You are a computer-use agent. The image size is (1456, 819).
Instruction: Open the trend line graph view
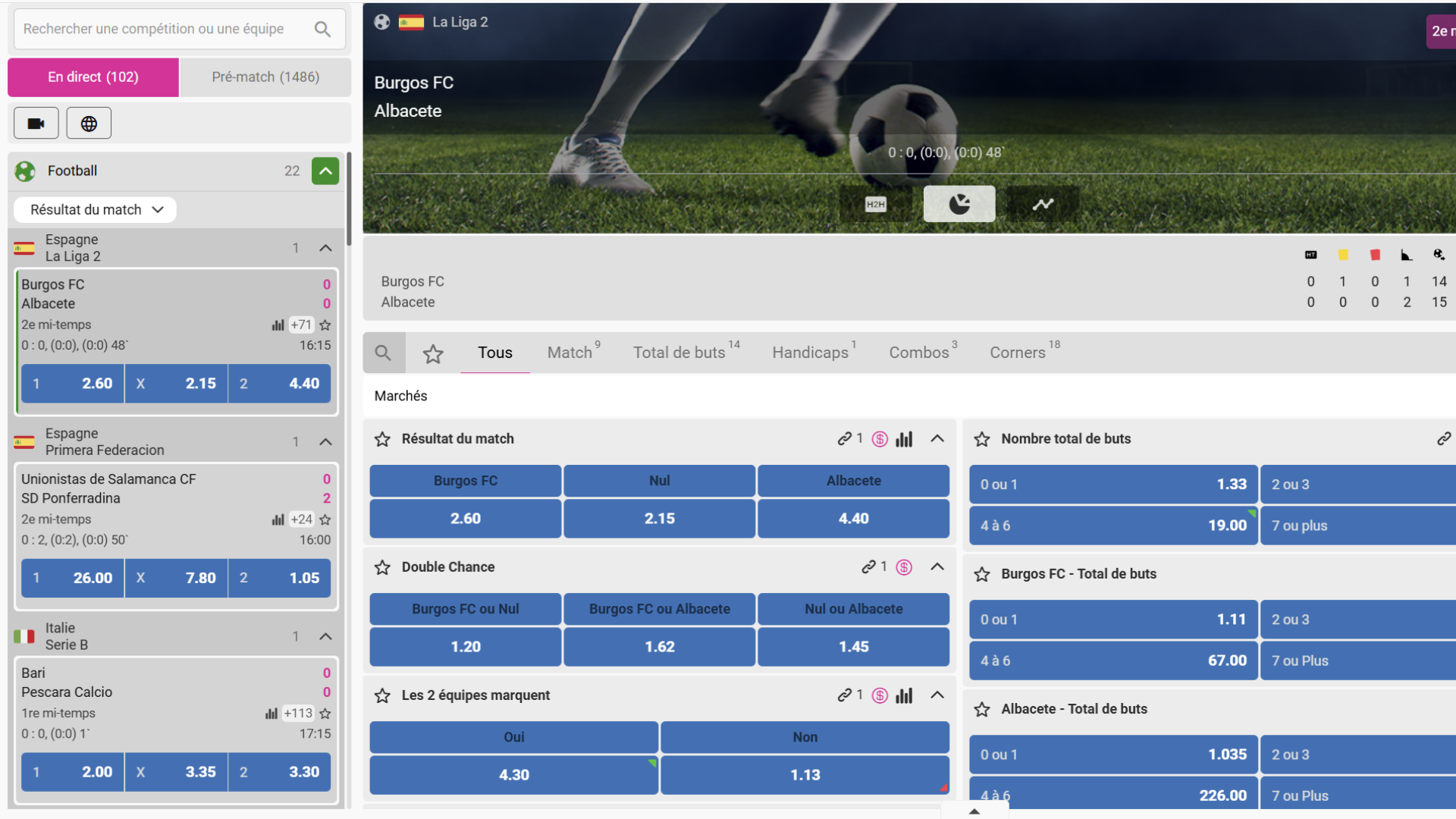click(1043, 204)
